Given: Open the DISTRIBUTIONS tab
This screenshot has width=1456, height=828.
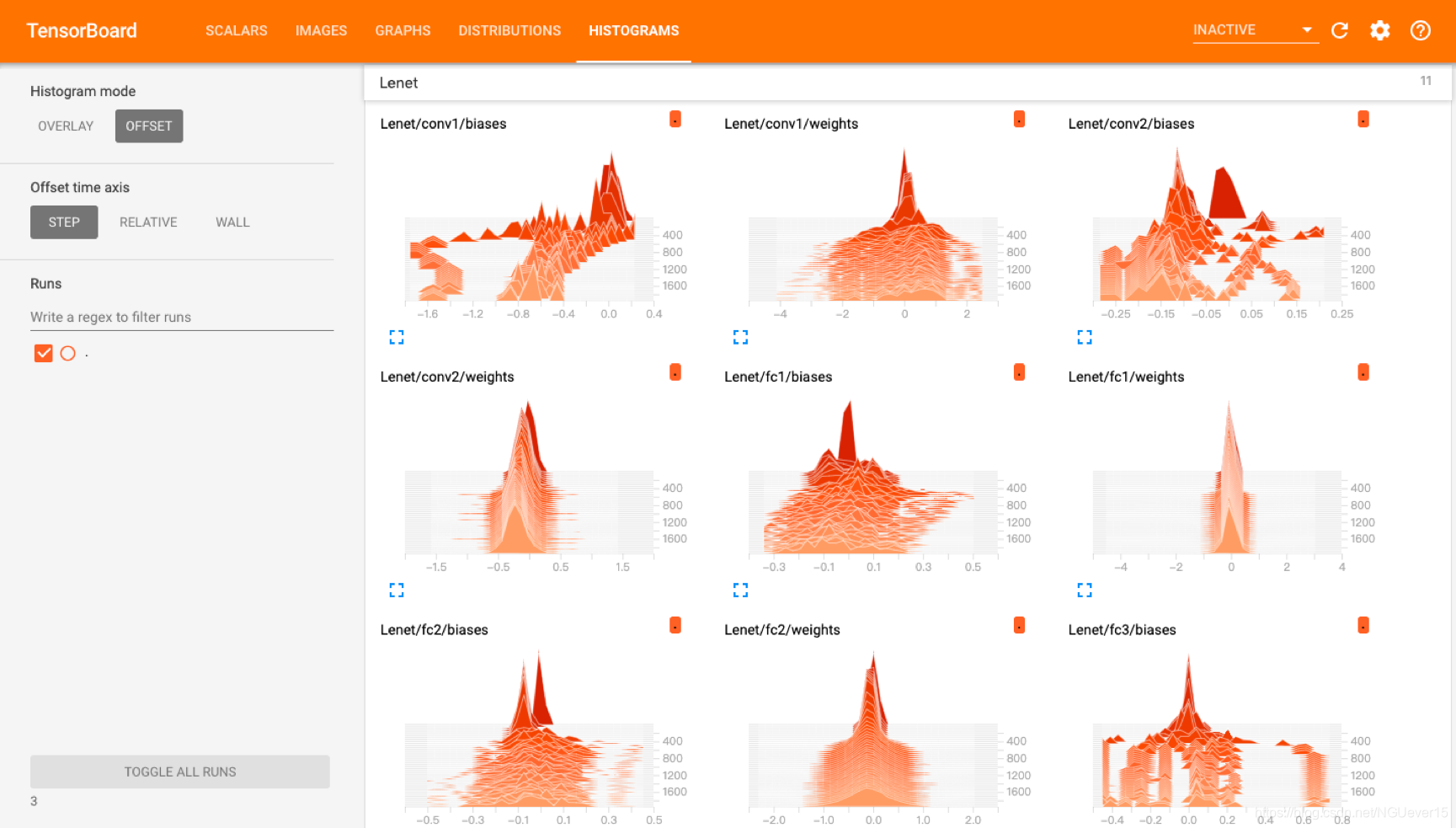Looking at the screenshot, I should [509, 30].
